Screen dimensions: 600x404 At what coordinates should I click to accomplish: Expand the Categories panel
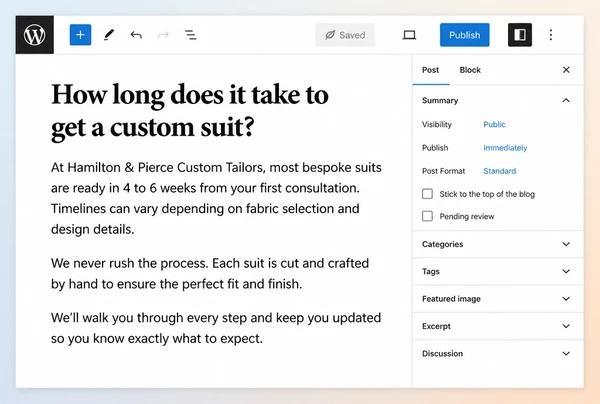click(x=498, y=244)
